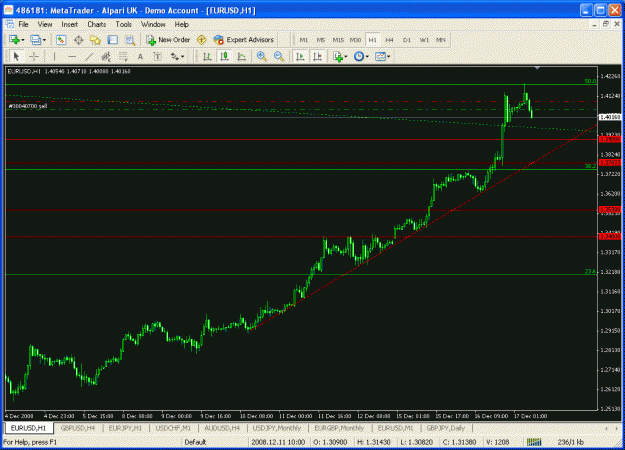This screenshot has height=450, width=625.
Task: Open the periodicity clock icon
Action: tap(359, 56)
